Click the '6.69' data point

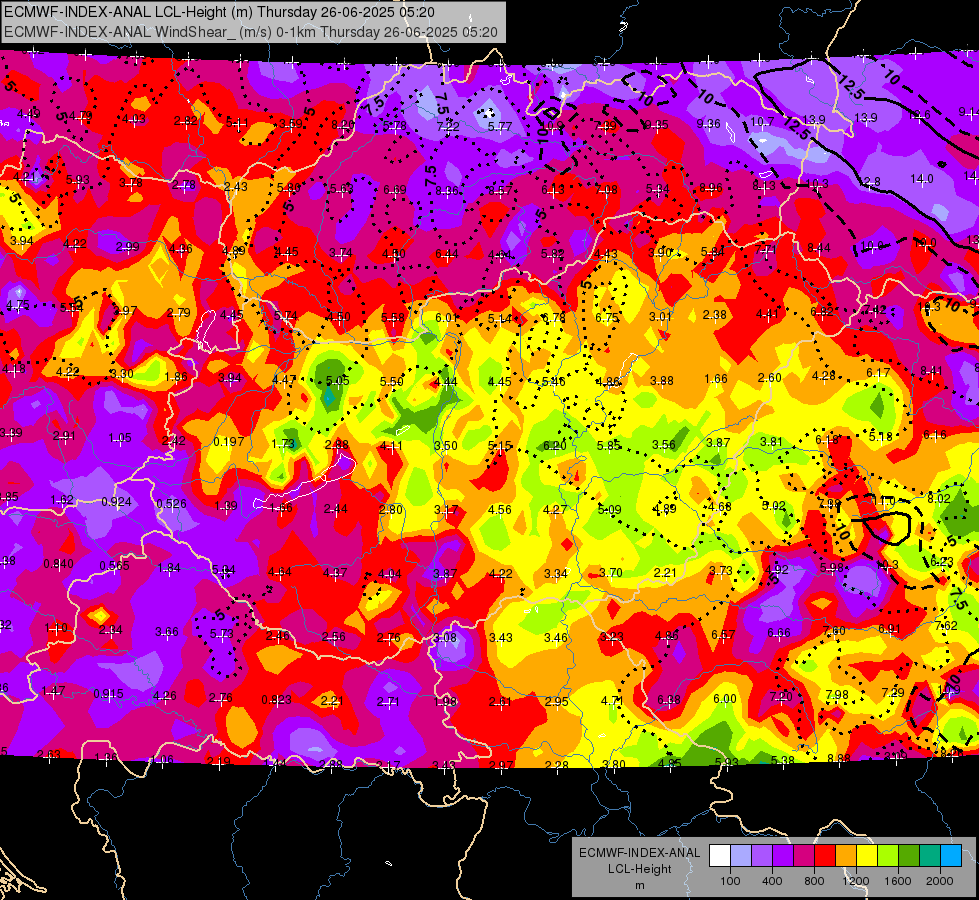pos(395,189)
